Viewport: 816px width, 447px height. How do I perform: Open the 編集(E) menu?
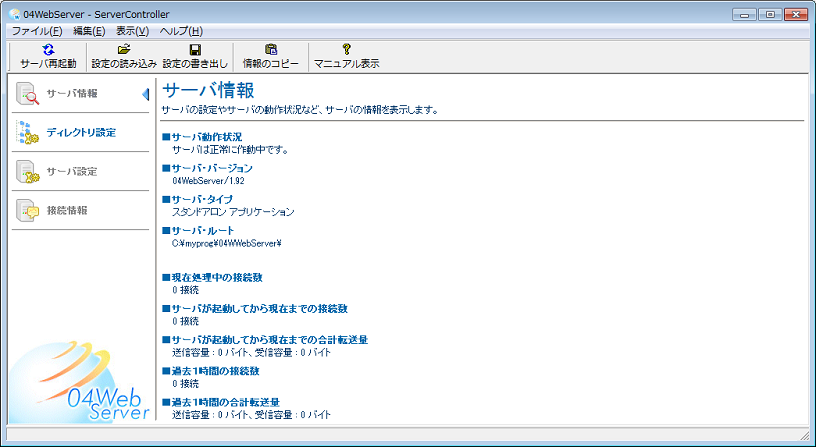point(89,31)
